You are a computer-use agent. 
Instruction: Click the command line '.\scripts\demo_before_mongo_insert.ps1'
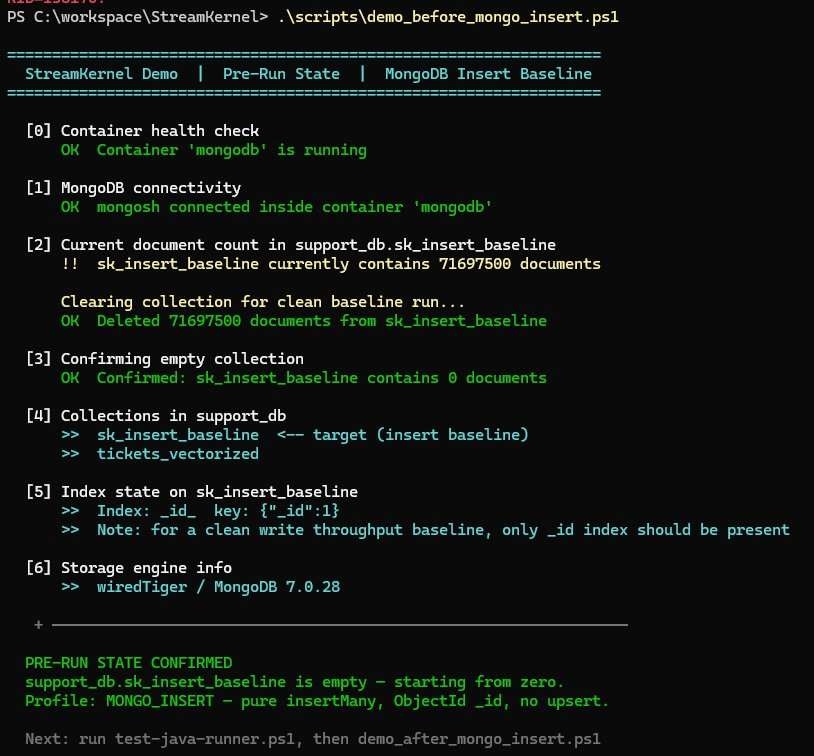coord(449,17)
